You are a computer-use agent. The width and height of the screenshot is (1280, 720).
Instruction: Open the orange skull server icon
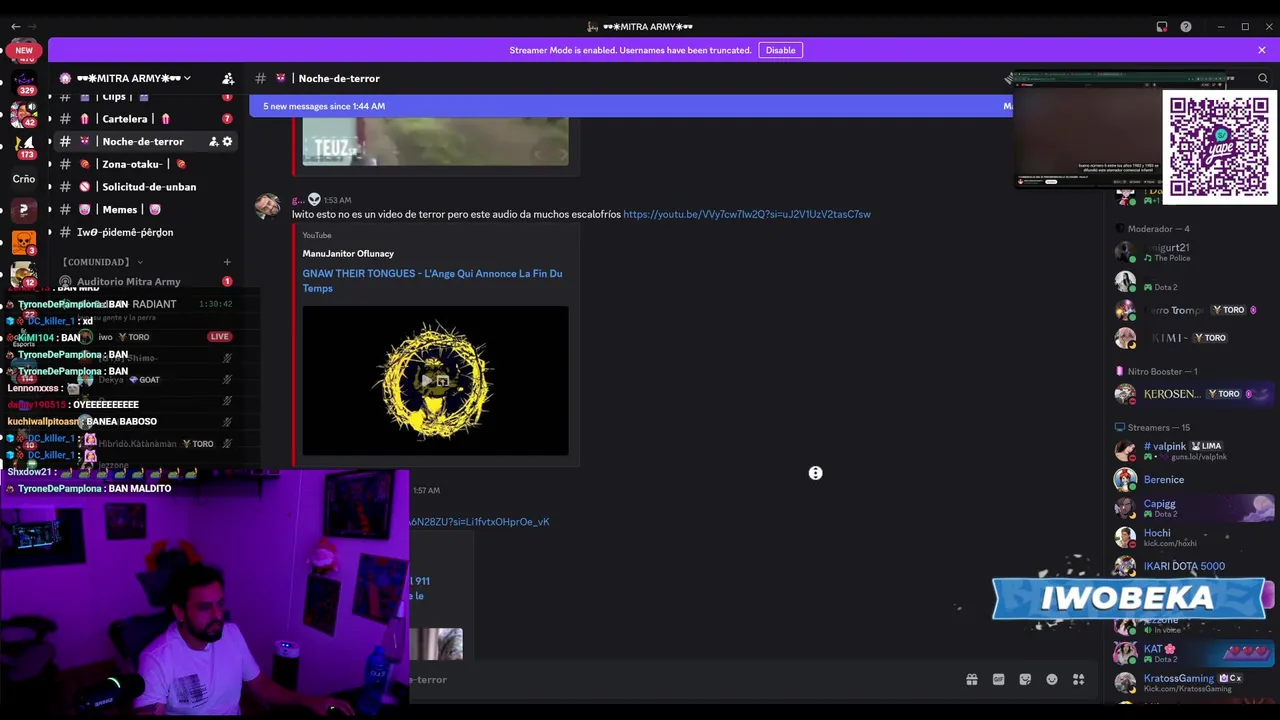[x=23, y=242]
